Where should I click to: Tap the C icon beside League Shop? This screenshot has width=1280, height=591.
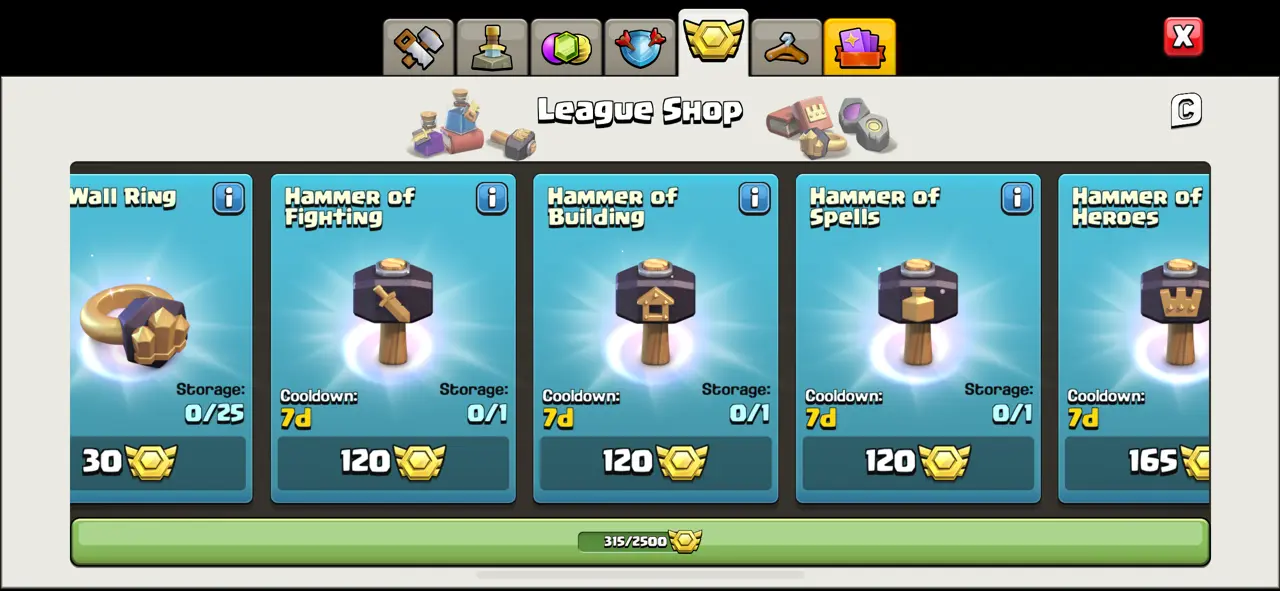coord(1186,110)
